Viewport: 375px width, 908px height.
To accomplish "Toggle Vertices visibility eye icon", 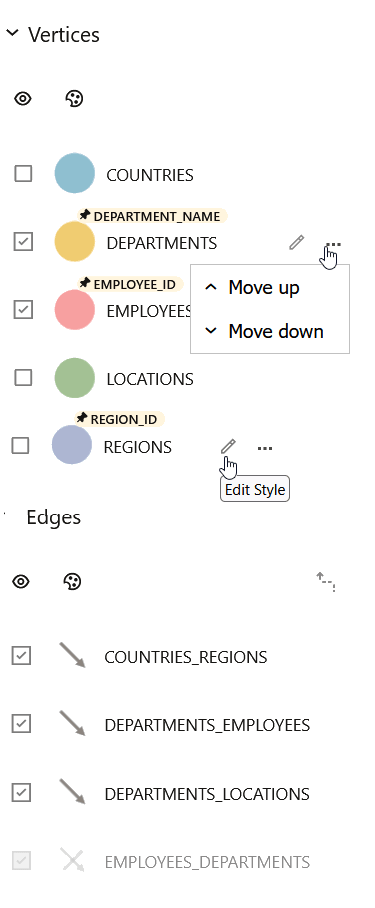I will 23,99.
